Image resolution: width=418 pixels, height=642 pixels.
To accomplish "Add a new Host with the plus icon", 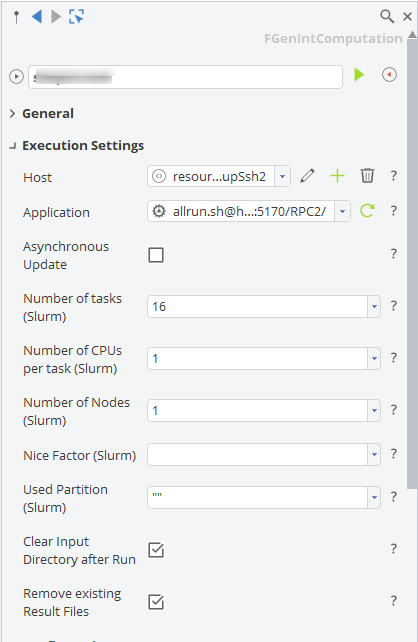I will [337, 176].
